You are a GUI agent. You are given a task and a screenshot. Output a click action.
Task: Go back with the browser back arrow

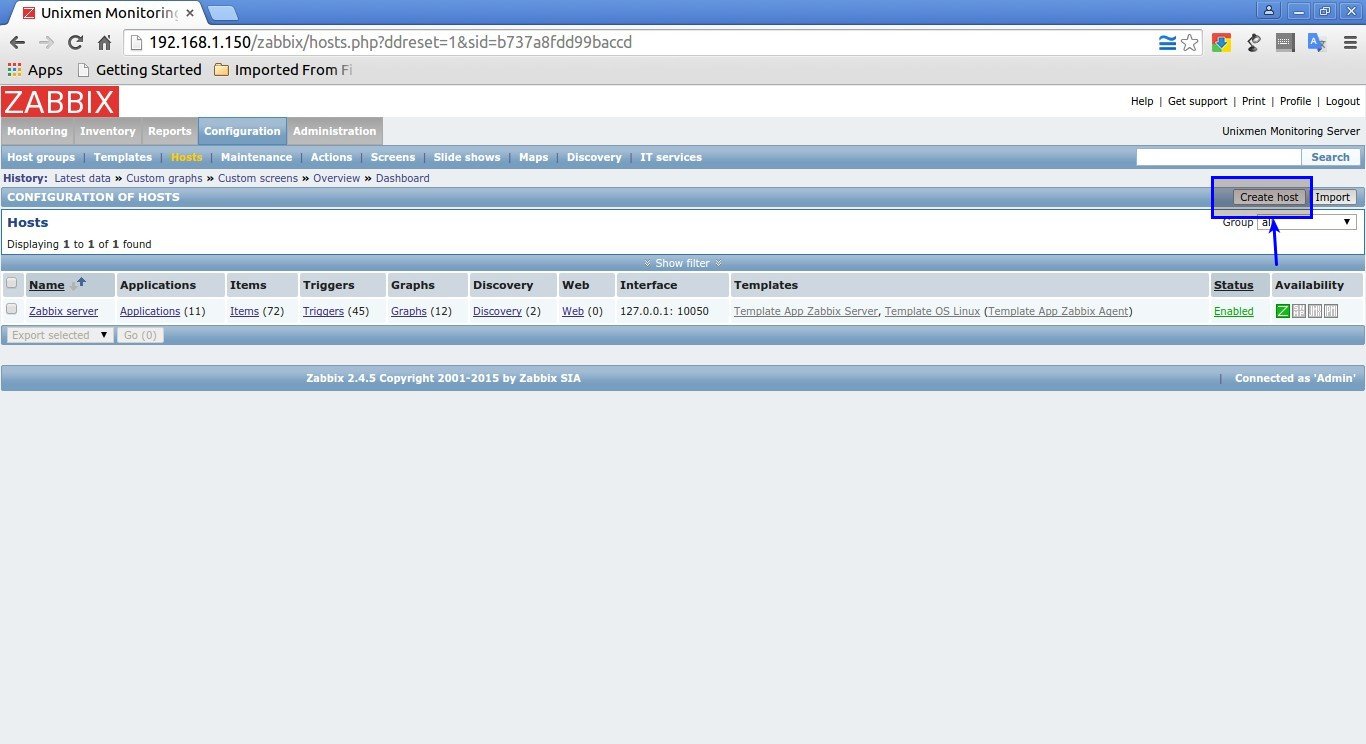pyautogui.click(x=17, y=43)
